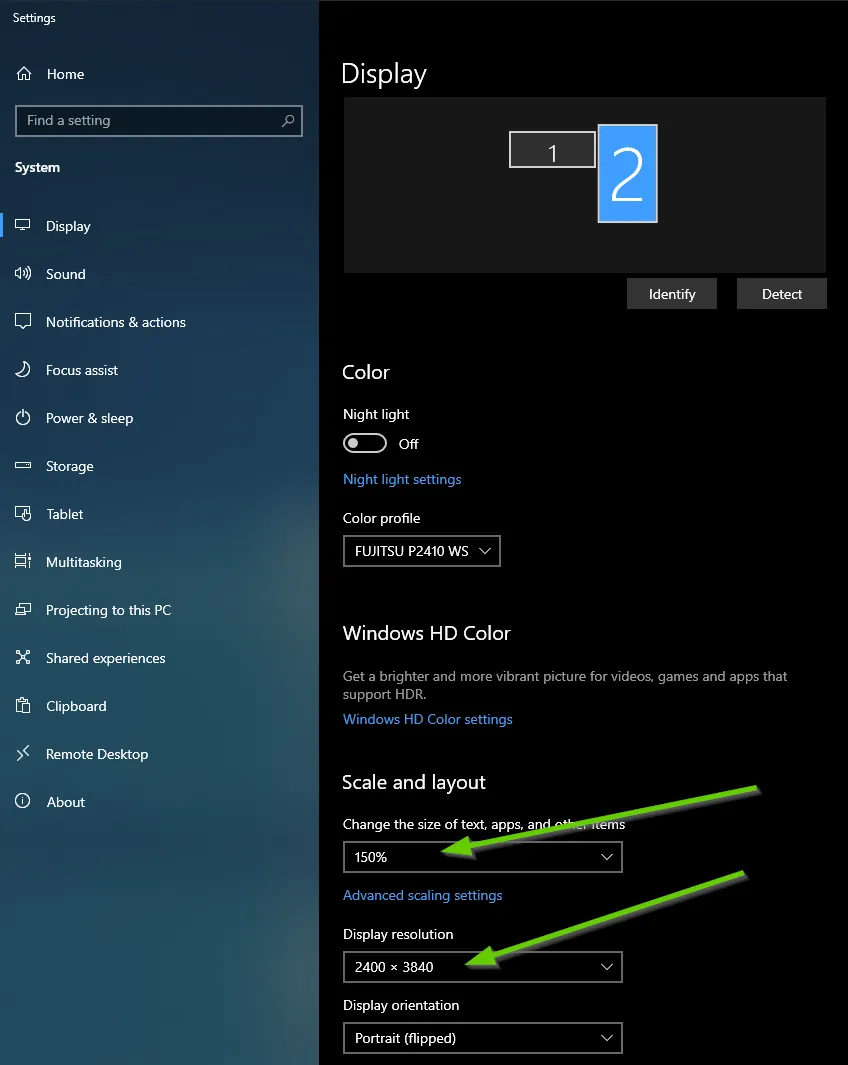Toggle Night light off switch
The image size is (848, 1065).
click(364, 442)
